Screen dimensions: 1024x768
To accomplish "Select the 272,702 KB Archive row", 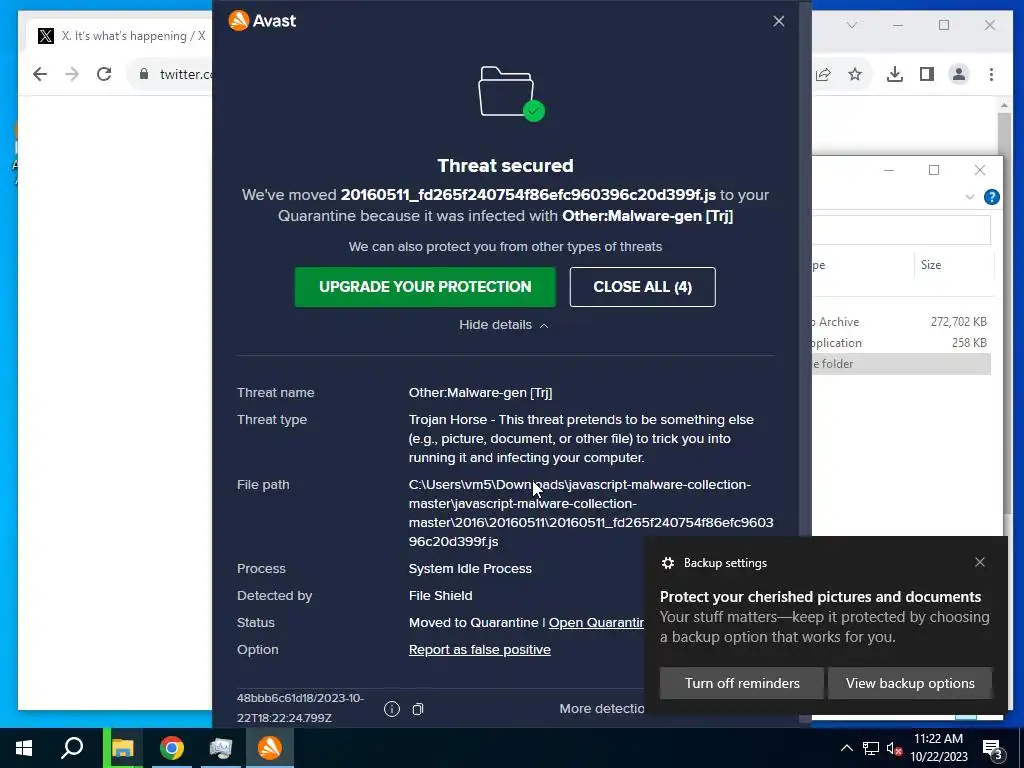I will coord(901,322).
